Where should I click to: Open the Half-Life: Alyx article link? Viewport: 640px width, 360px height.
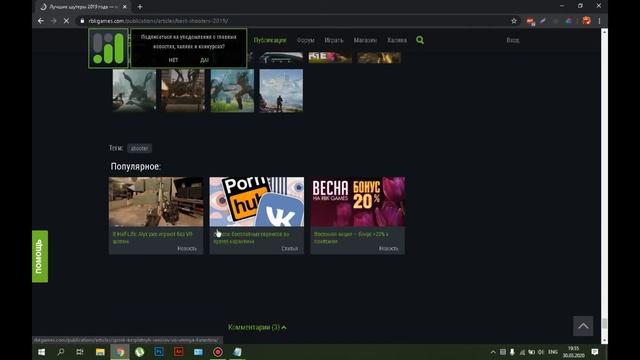pos(153,238)
